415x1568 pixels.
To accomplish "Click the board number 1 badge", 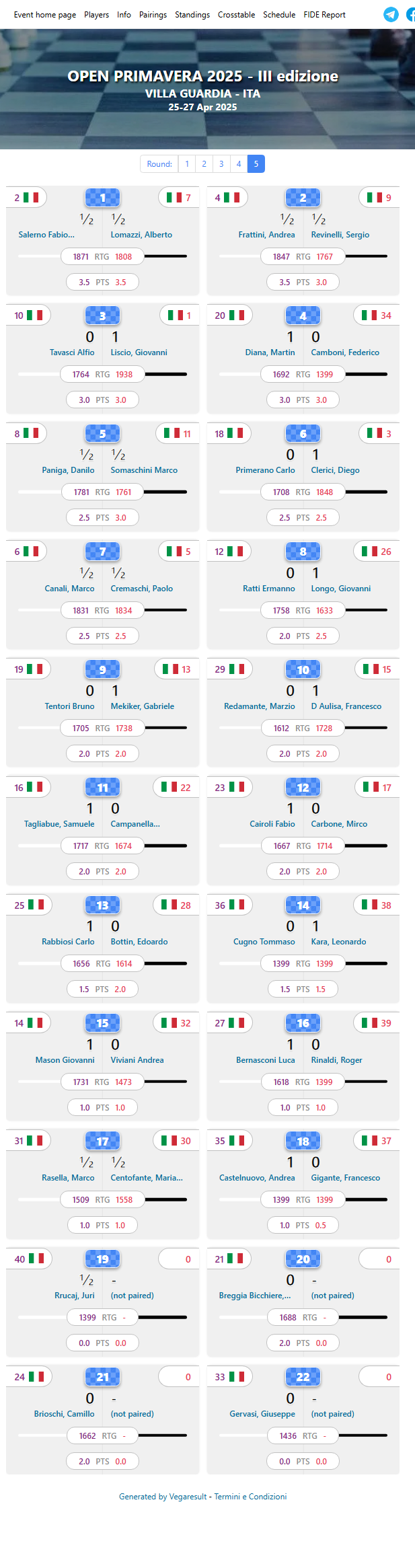I will [102, 197].
